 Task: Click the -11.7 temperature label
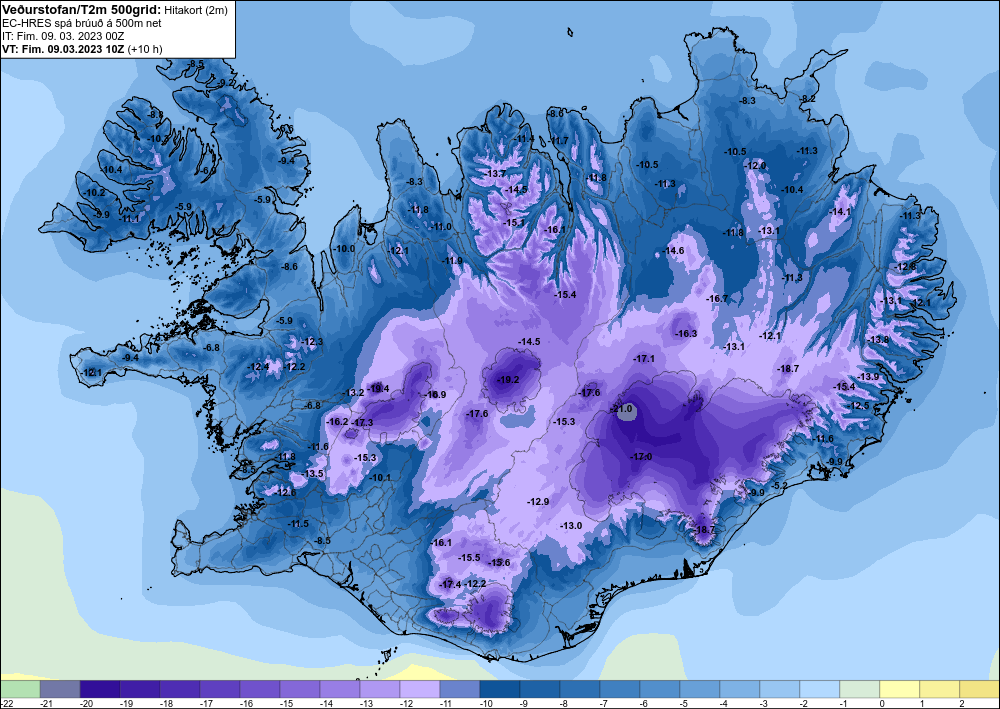pos(558,140)
